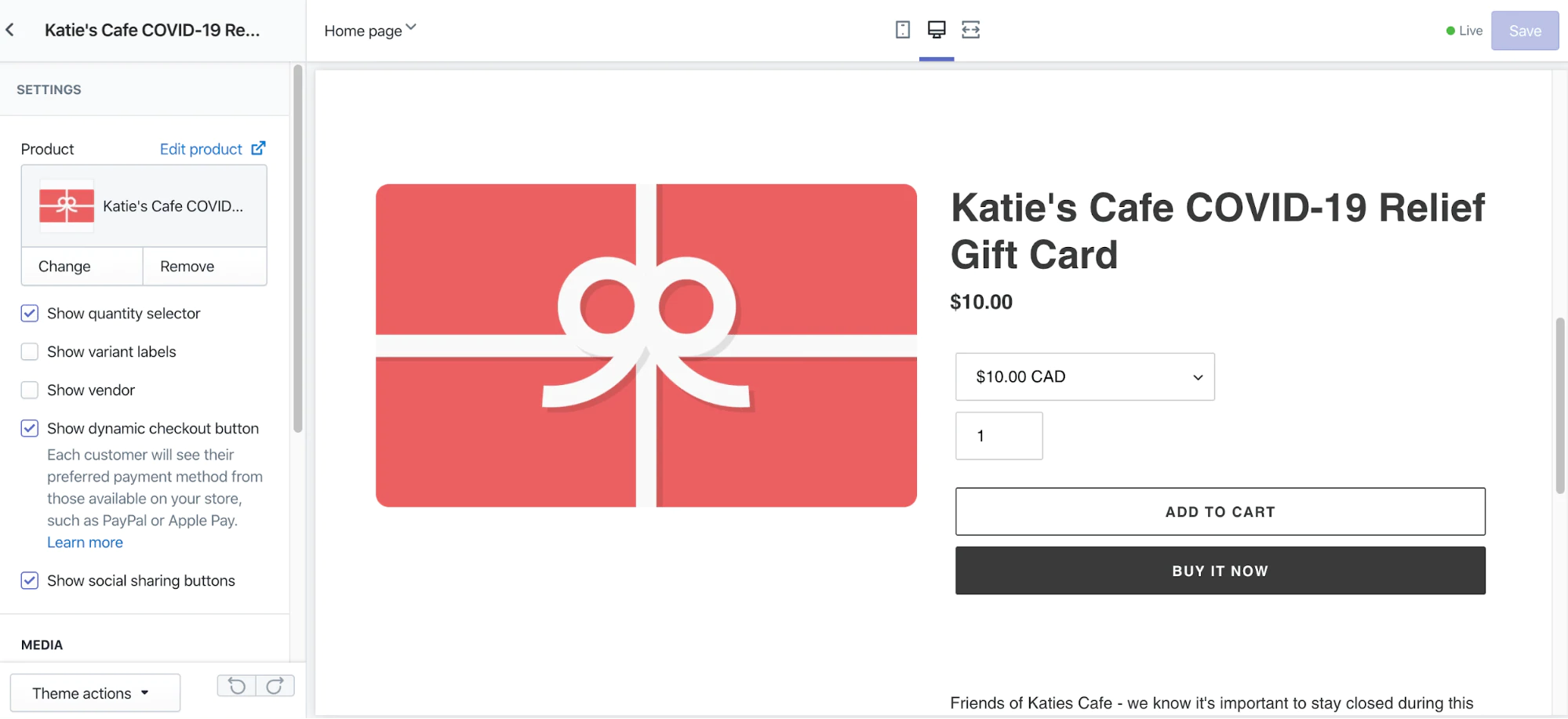Expand the $10.00 CAD variant dropdown

coord(1085,377)
